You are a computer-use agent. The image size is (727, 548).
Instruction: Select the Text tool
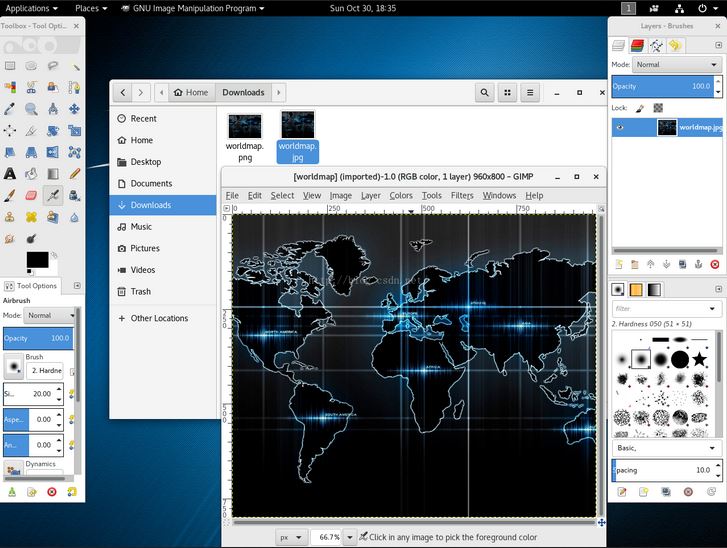[x=10, y=174]
